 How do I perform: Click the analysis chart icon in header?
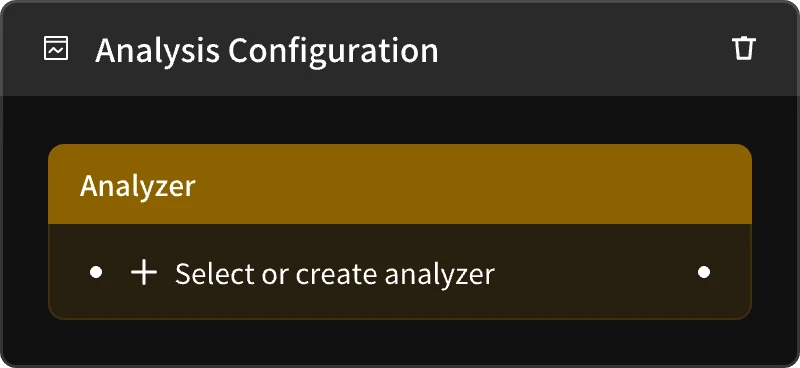(x=56, y=48)
